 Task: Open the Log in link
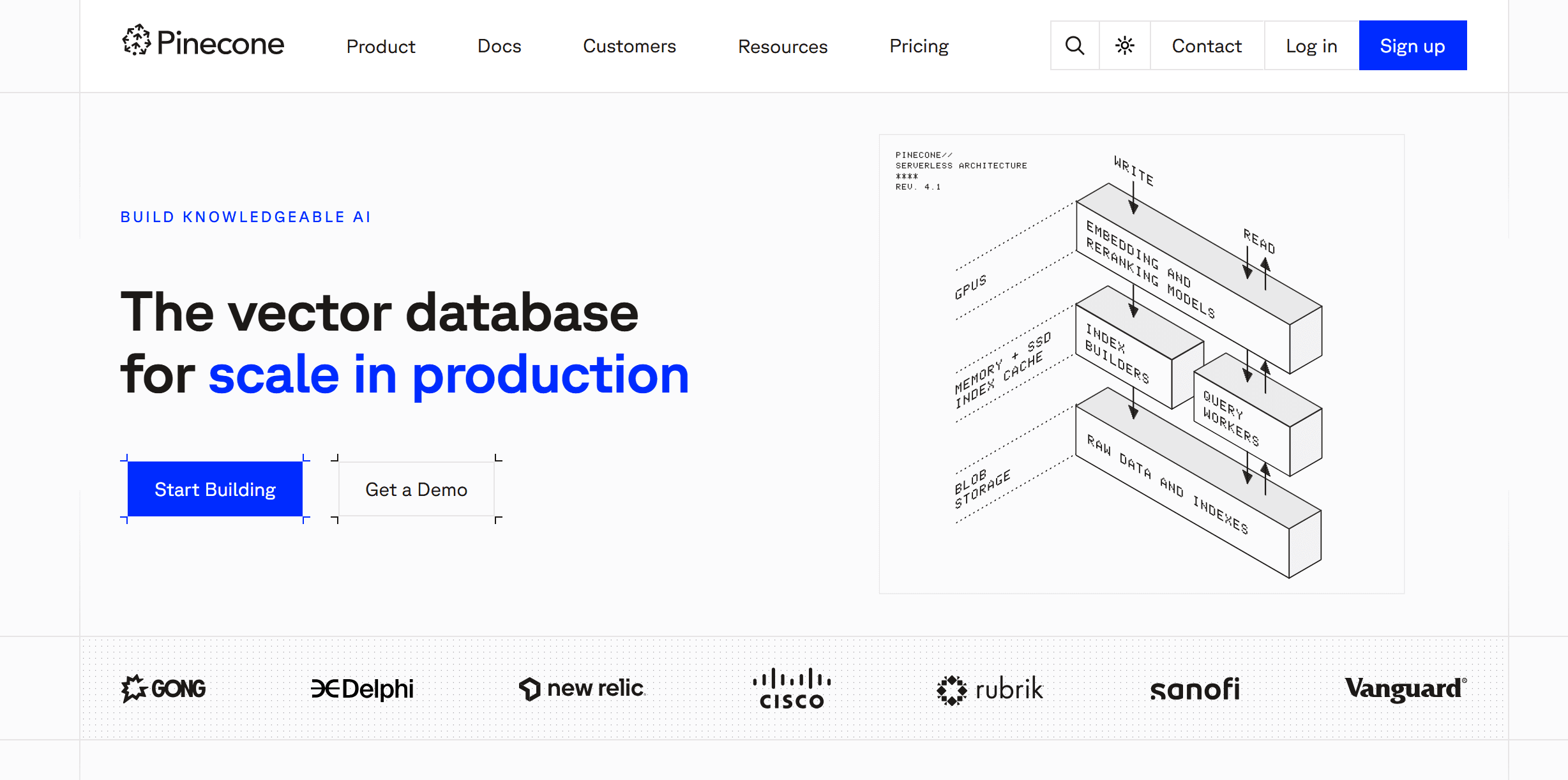coord(1311,46)
